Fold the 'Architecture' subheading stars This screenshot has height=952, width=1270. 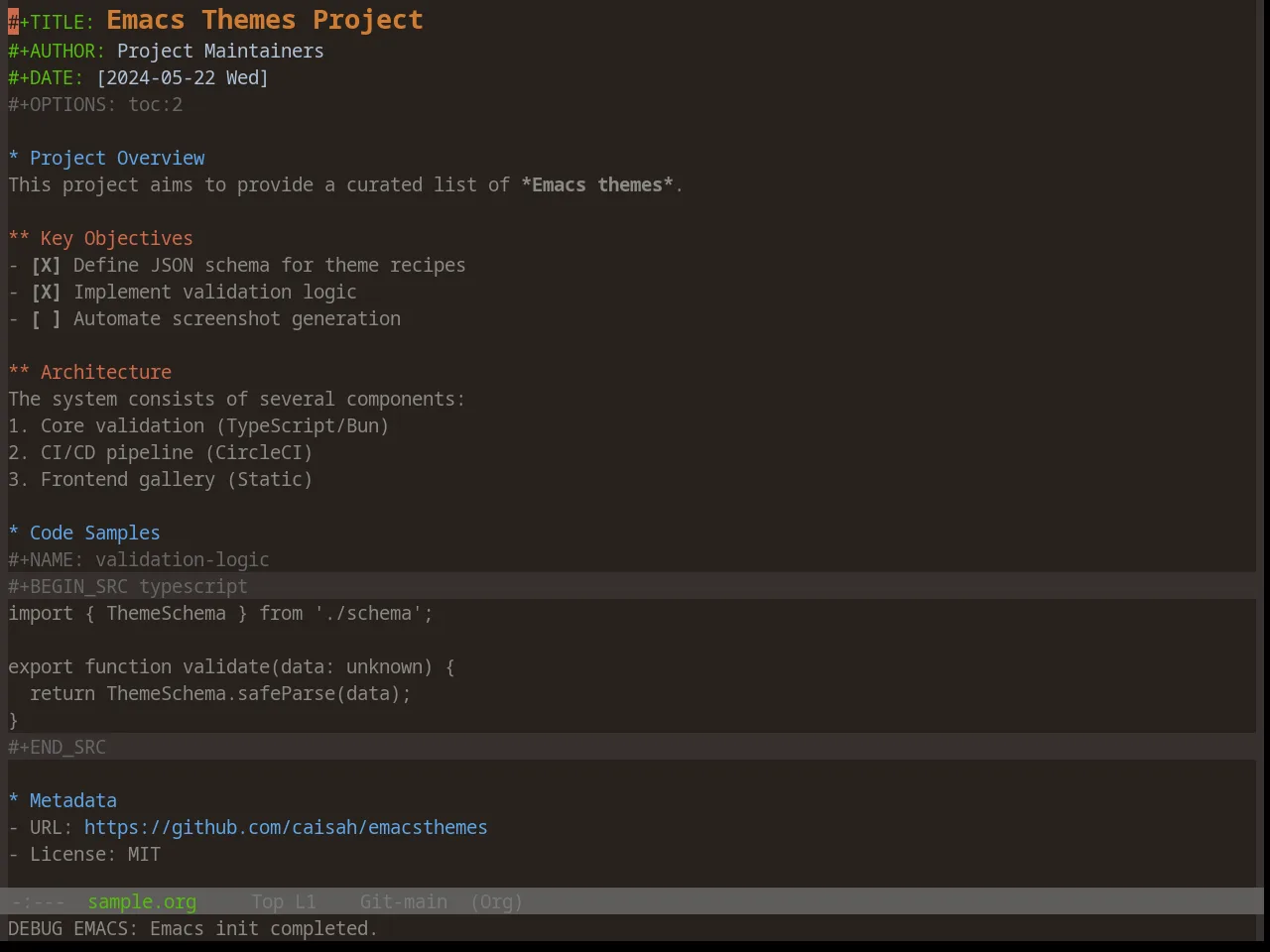(19, 373)
